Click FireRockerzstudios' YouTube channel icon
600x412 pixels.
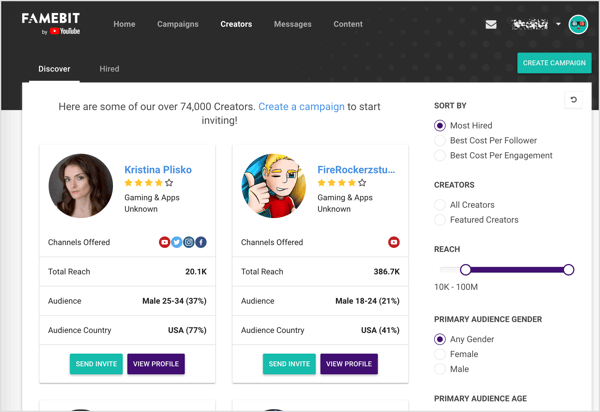pos(394,242)
